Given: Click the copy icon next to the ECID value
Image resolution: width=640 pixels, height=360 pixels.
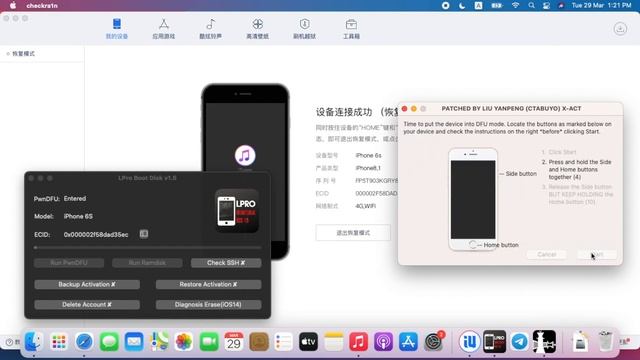Looking at the screenshot, I should (x=144, y=234).
